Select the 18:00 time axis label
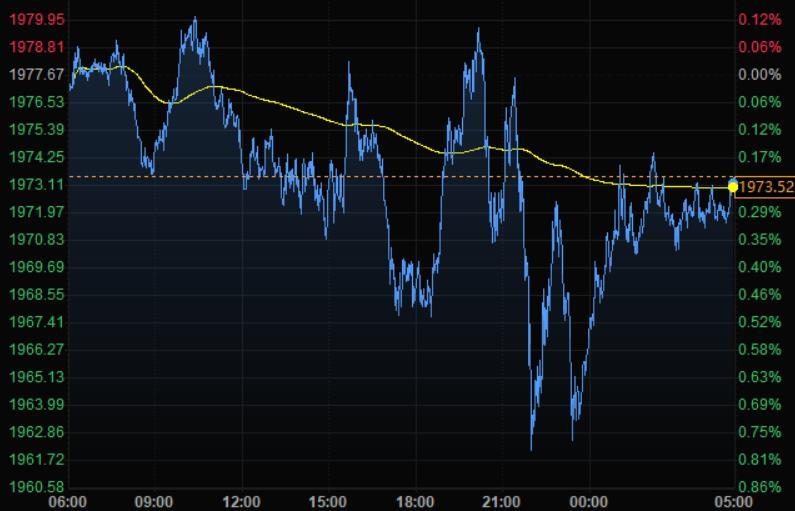This screenshot has height=511, width=795. pos(414,501)
